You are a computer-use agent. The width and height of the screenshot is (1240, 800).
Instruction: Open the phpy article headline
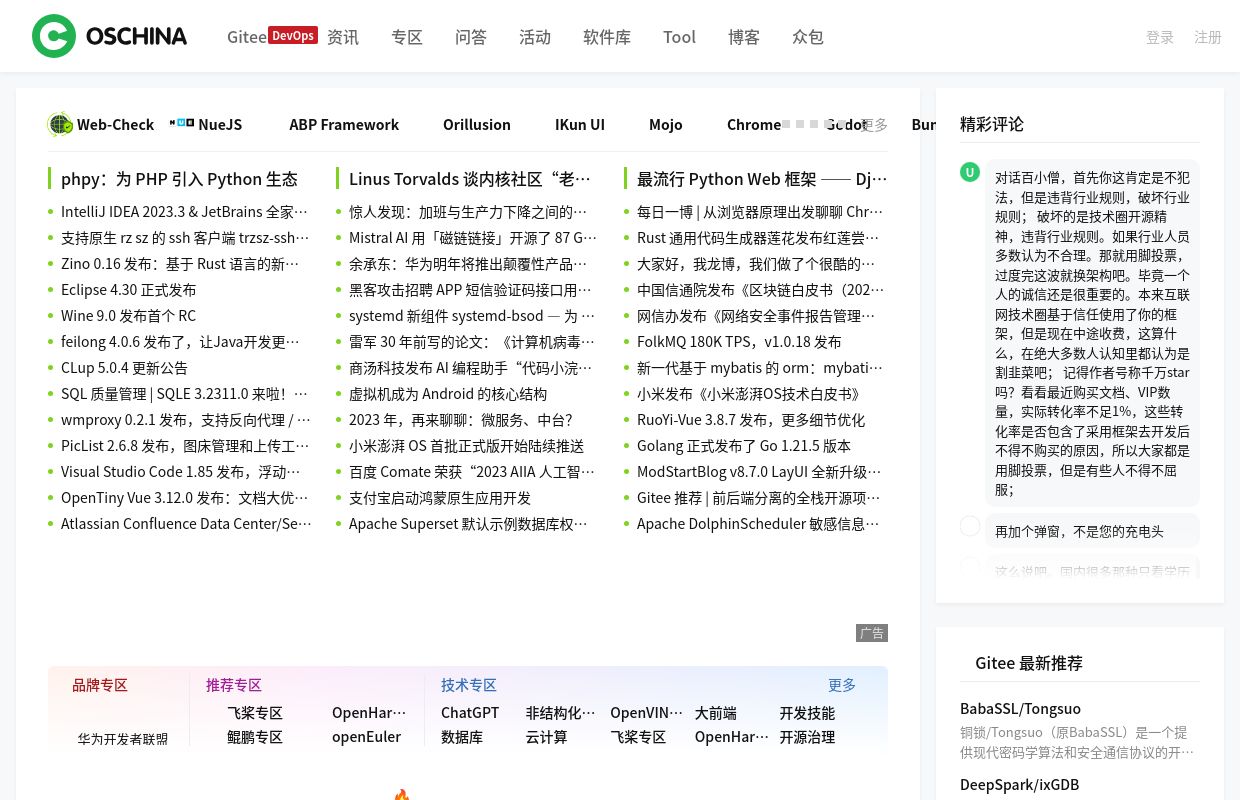coord(180,178)
